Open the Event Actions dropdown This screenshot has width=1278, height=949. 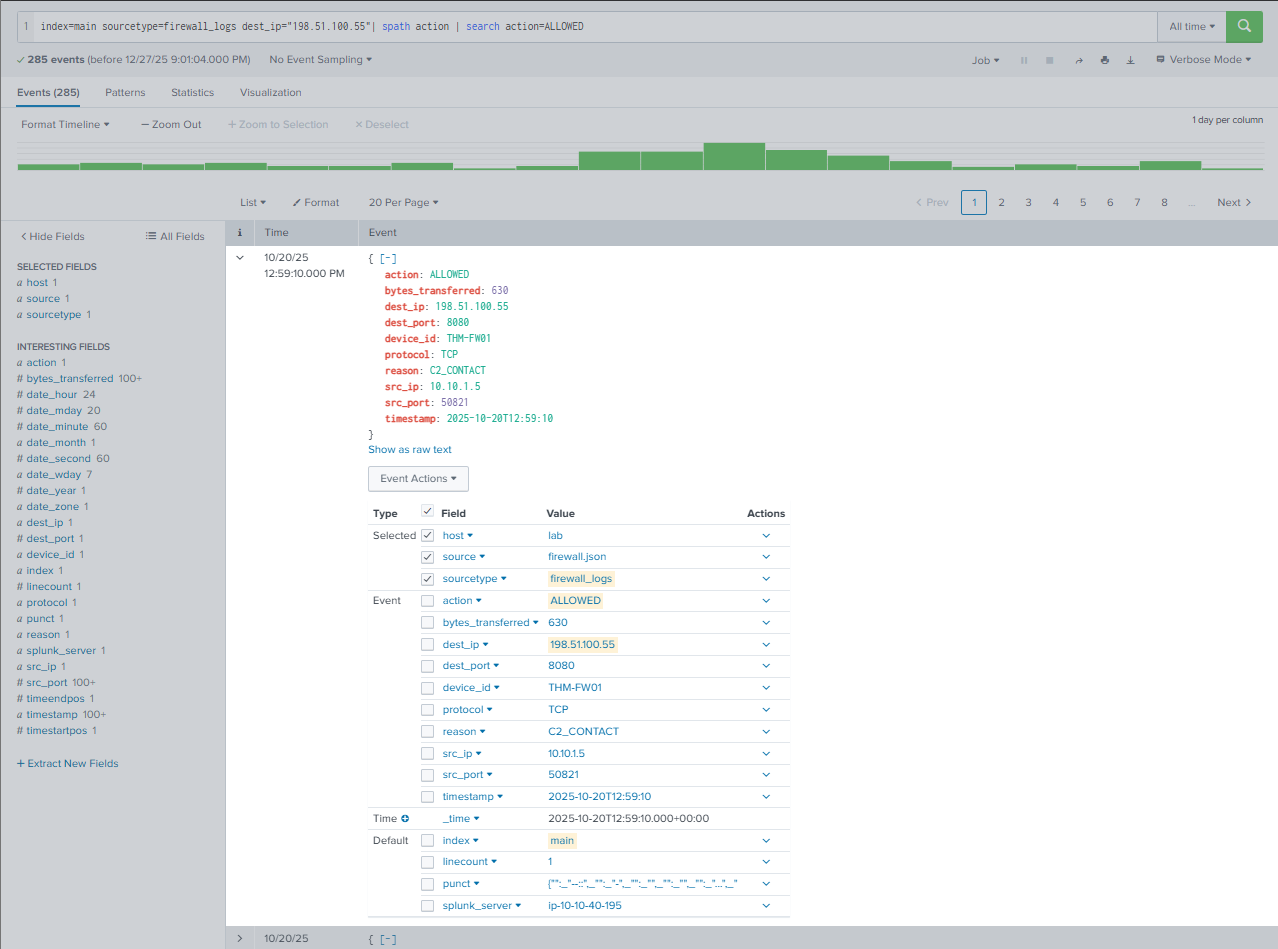pyautogui.click(x=418, y=479)
